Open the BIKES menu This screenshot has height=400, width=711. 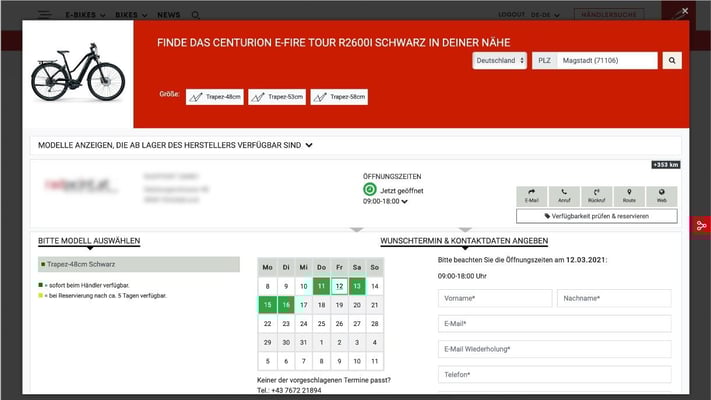(131, 15)
